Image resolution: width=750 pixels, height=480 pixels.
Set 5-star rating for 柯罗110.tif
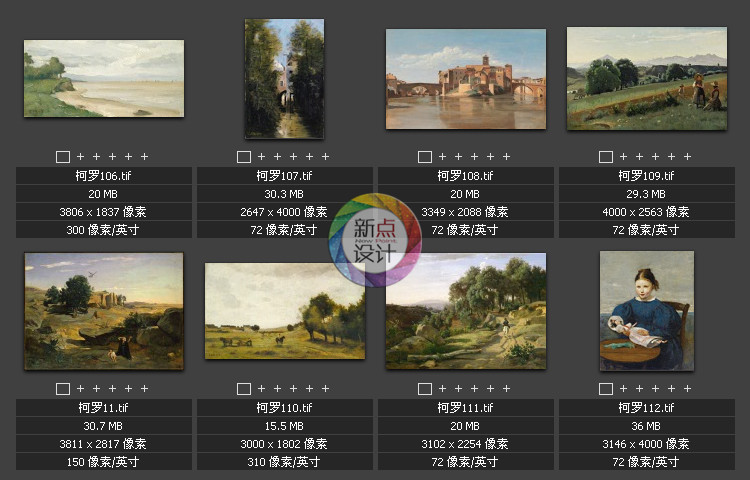325,388
